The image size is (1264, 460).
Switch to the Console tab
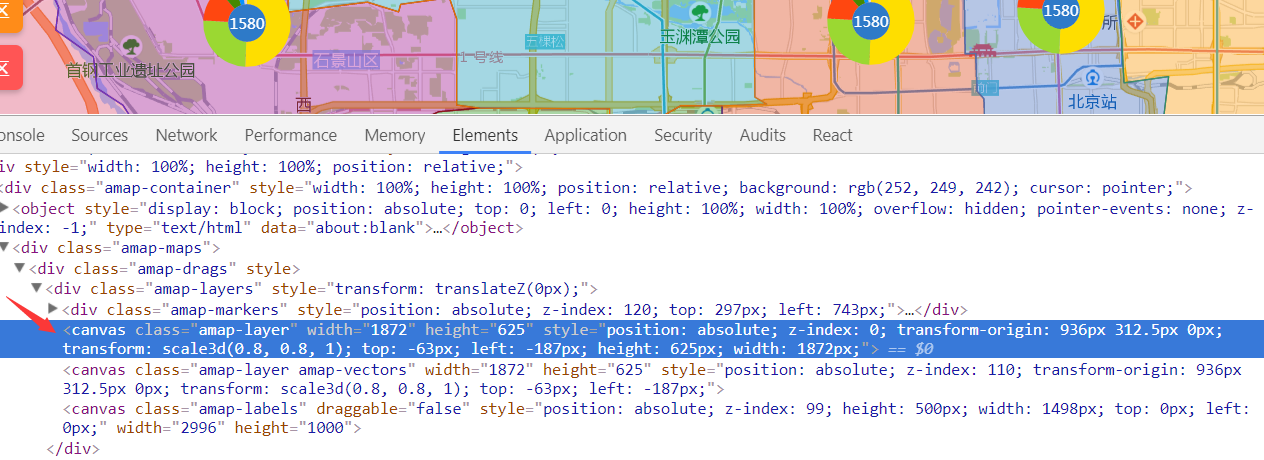pos(20,135)
